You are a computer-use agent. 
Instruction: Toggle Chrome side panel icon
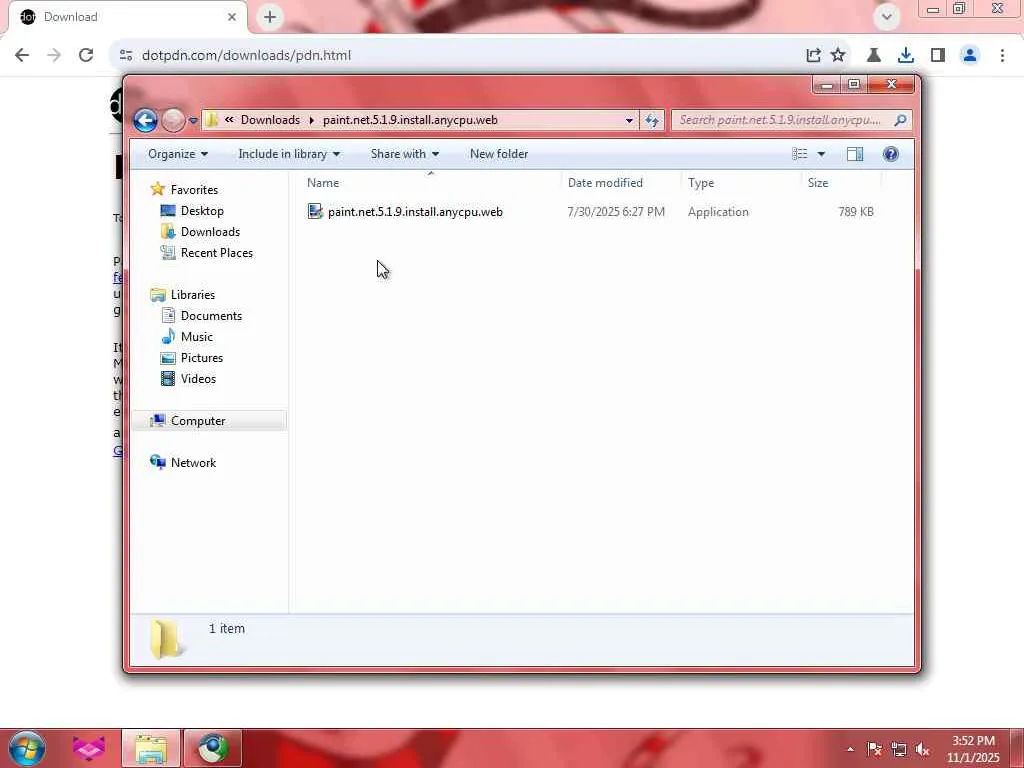click(x=938, y=55)
